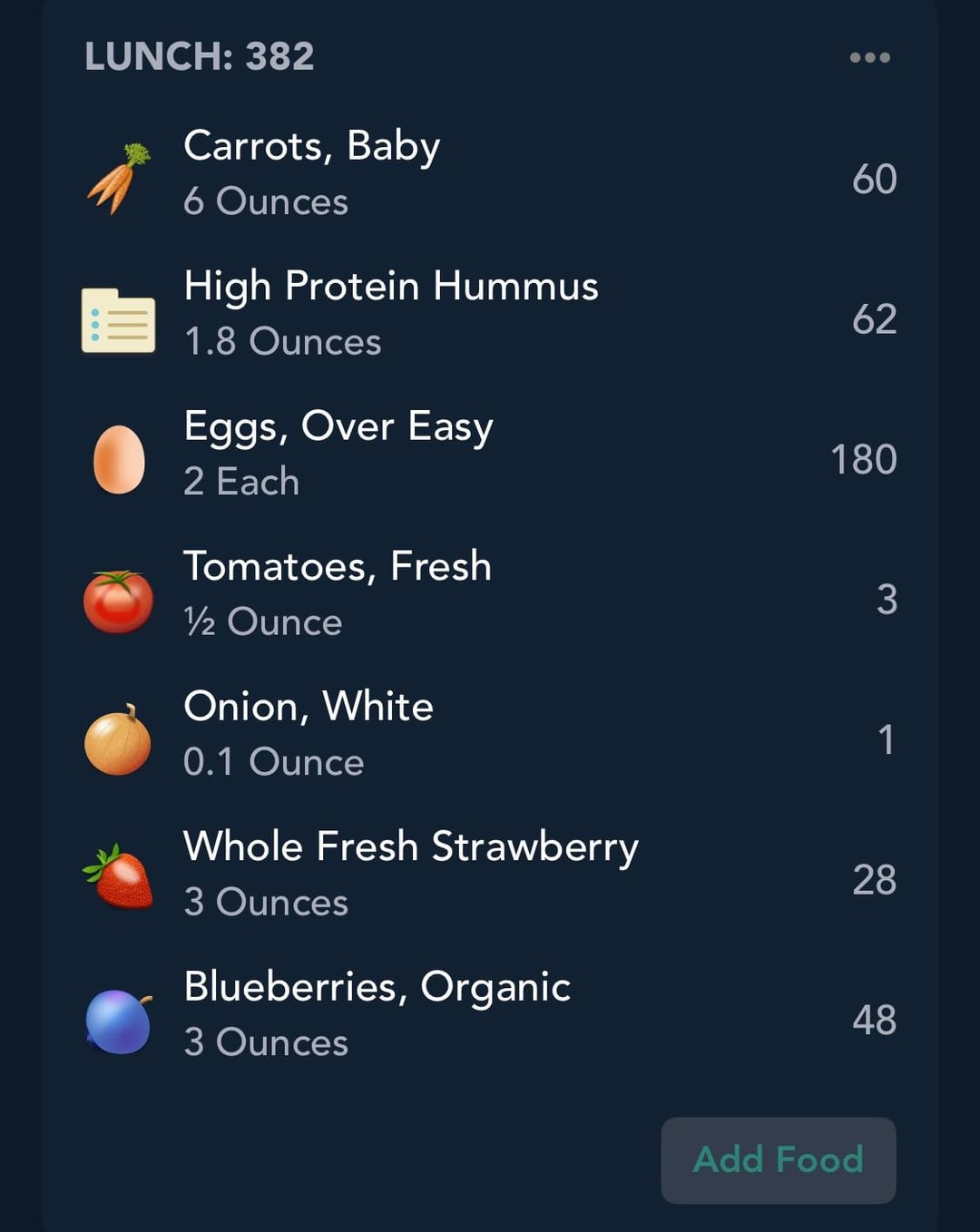Tap the 6 Ounces serving size for carrots
The width and height of the screenshot is (980, 1232).
[x=266, y=201]
